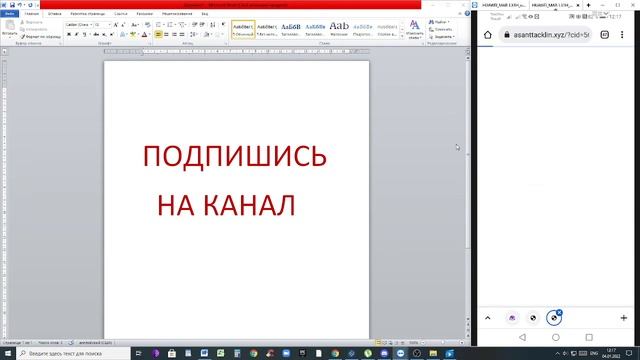Open the Change Case (Aa) menu
This screenshot has height=360, width=640.
click(x=135, y=25)
